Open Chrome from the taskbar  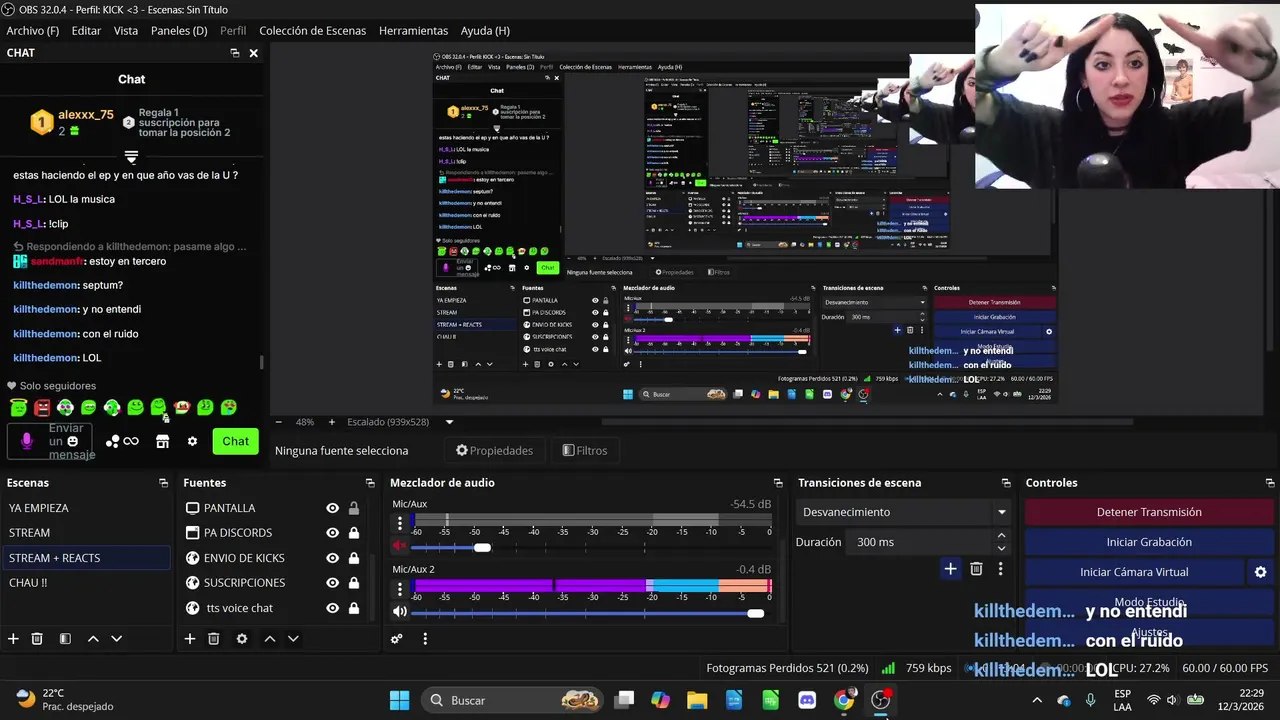pyautogui.click(x=844, y=700)
